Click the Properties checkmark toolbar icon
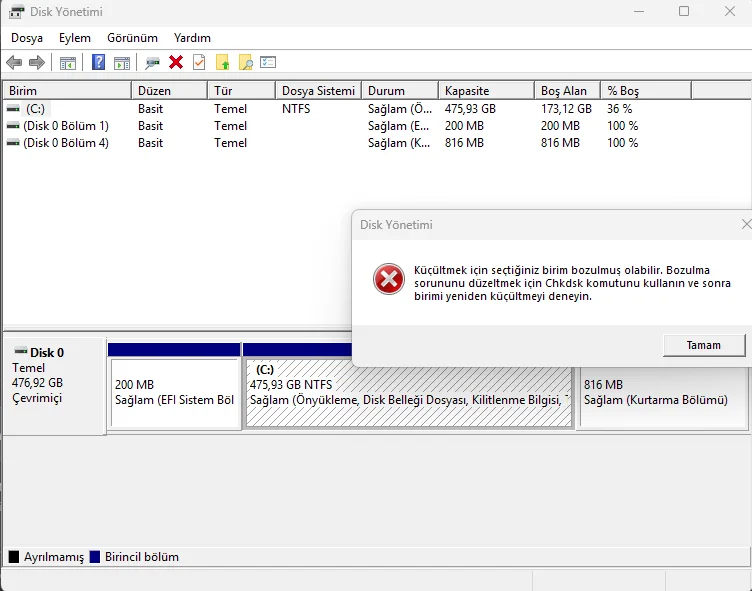 pyautogui.click(x=199, y=62)
